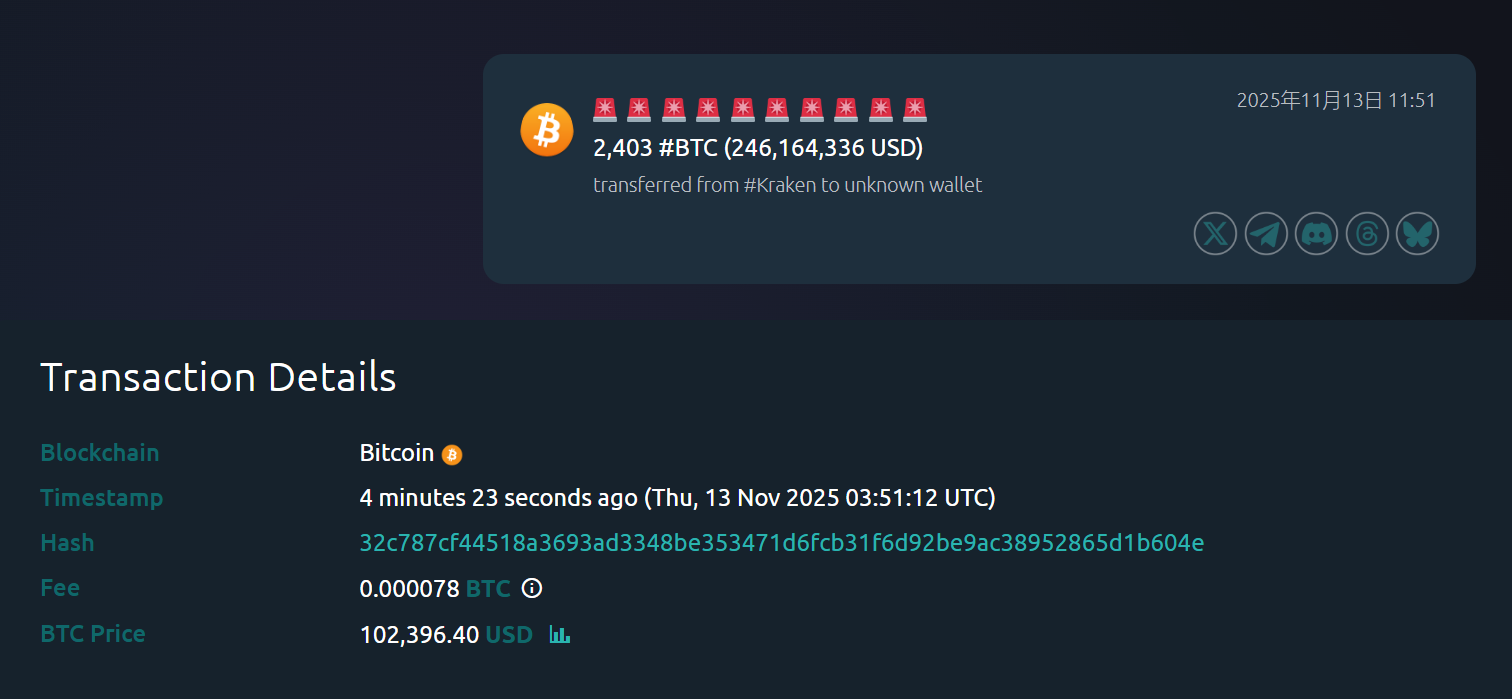This screenshot has width=1512, height=699.
Task: Share the alert on Bluesky
Action: pyautogui.click(x=1417, y=234)
